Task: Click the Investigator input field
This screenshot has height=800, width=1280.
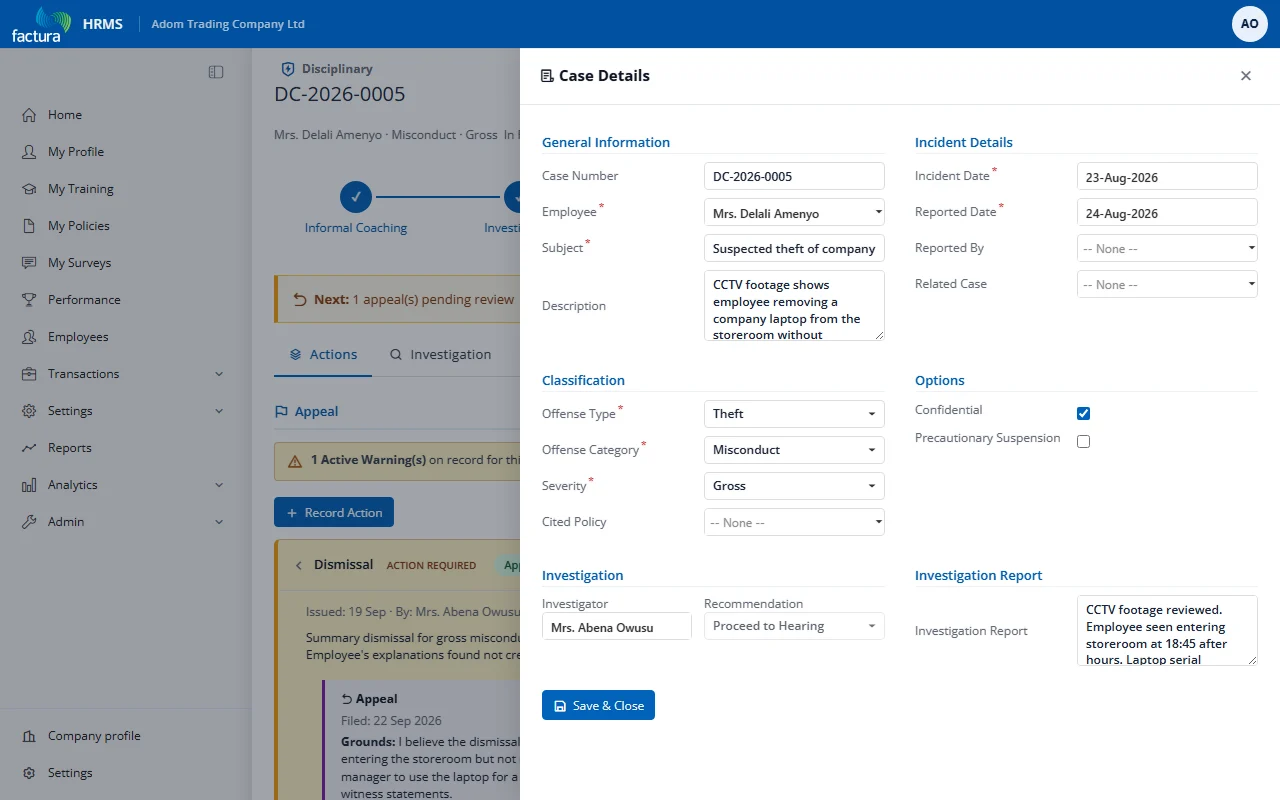Action: 616,626
